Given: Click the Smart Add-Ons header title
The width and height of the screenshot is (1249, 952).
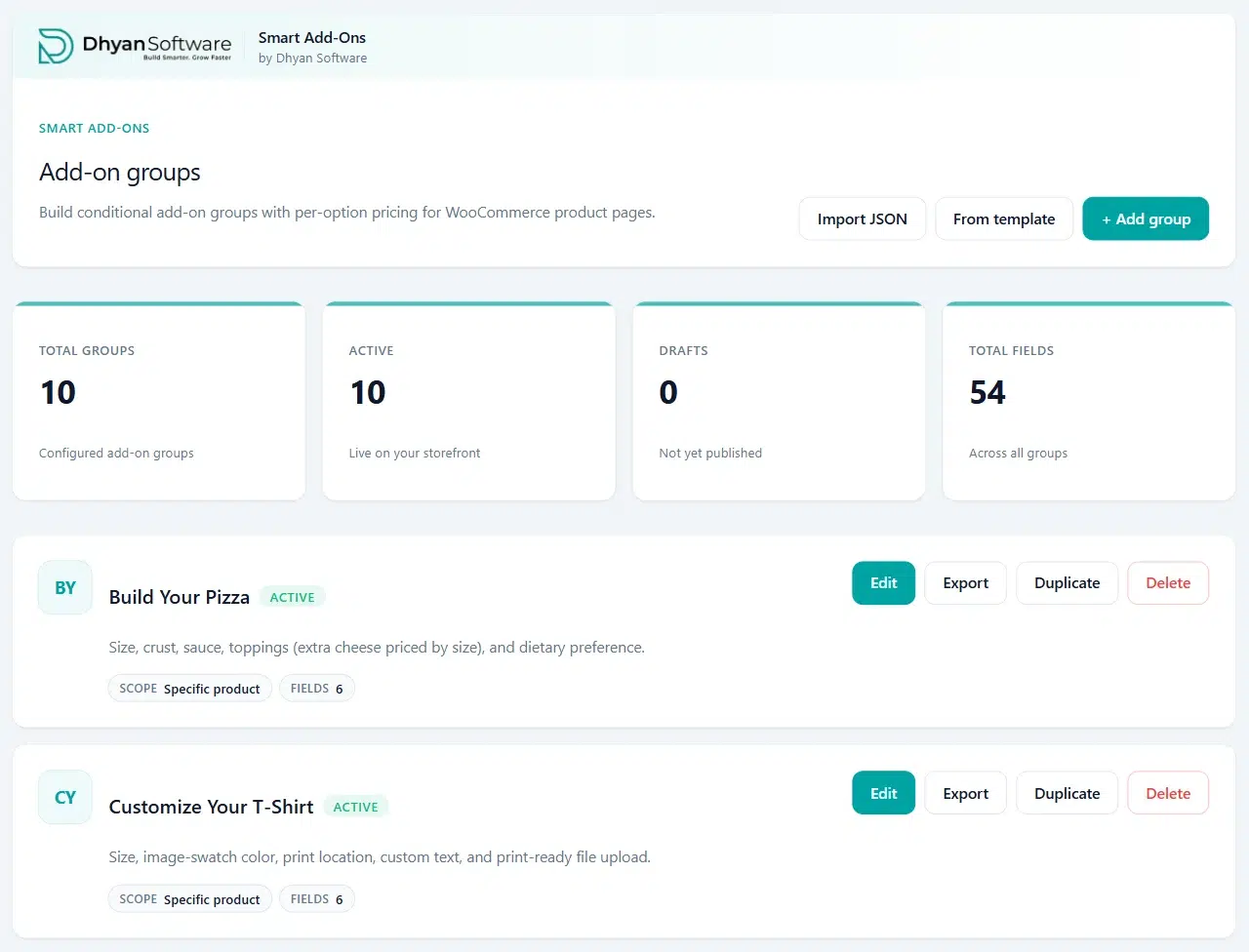Looking at the screenshot, I should (x=312, y=37).
